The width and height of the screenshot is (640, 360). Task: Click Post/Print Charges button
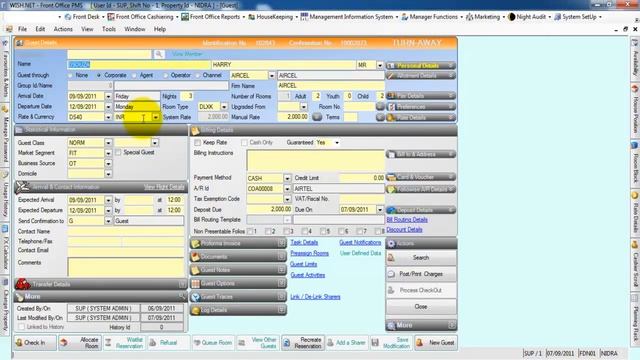click(421, 274)
